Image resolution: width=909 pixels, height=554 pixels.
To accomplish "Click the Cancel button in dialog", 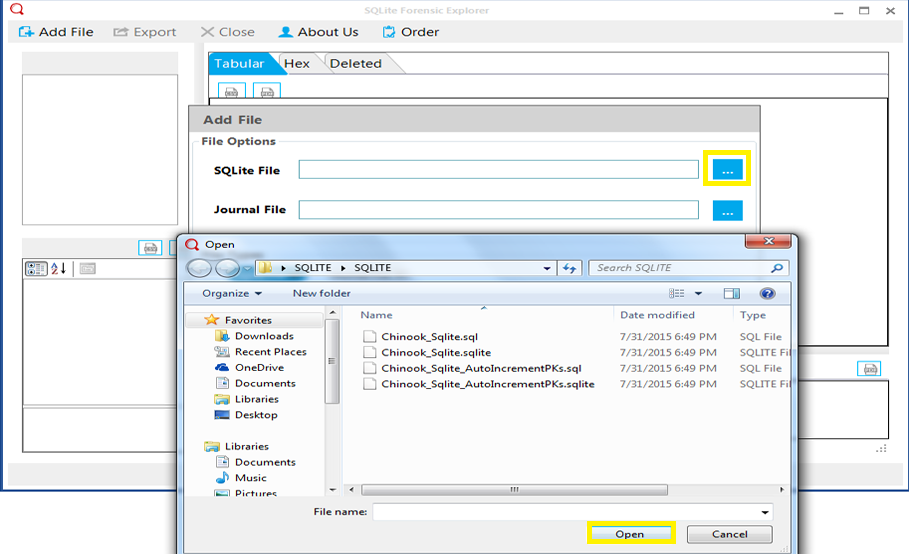I will (729, 534).
